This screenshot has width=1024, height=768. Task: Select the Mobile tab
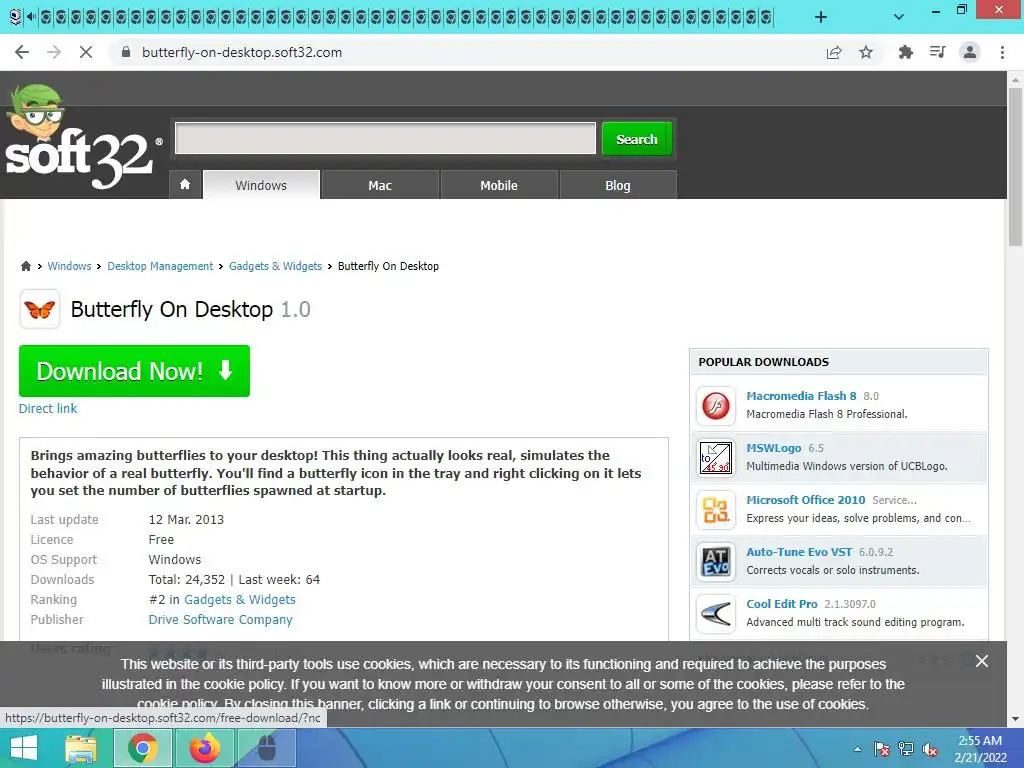499,185
